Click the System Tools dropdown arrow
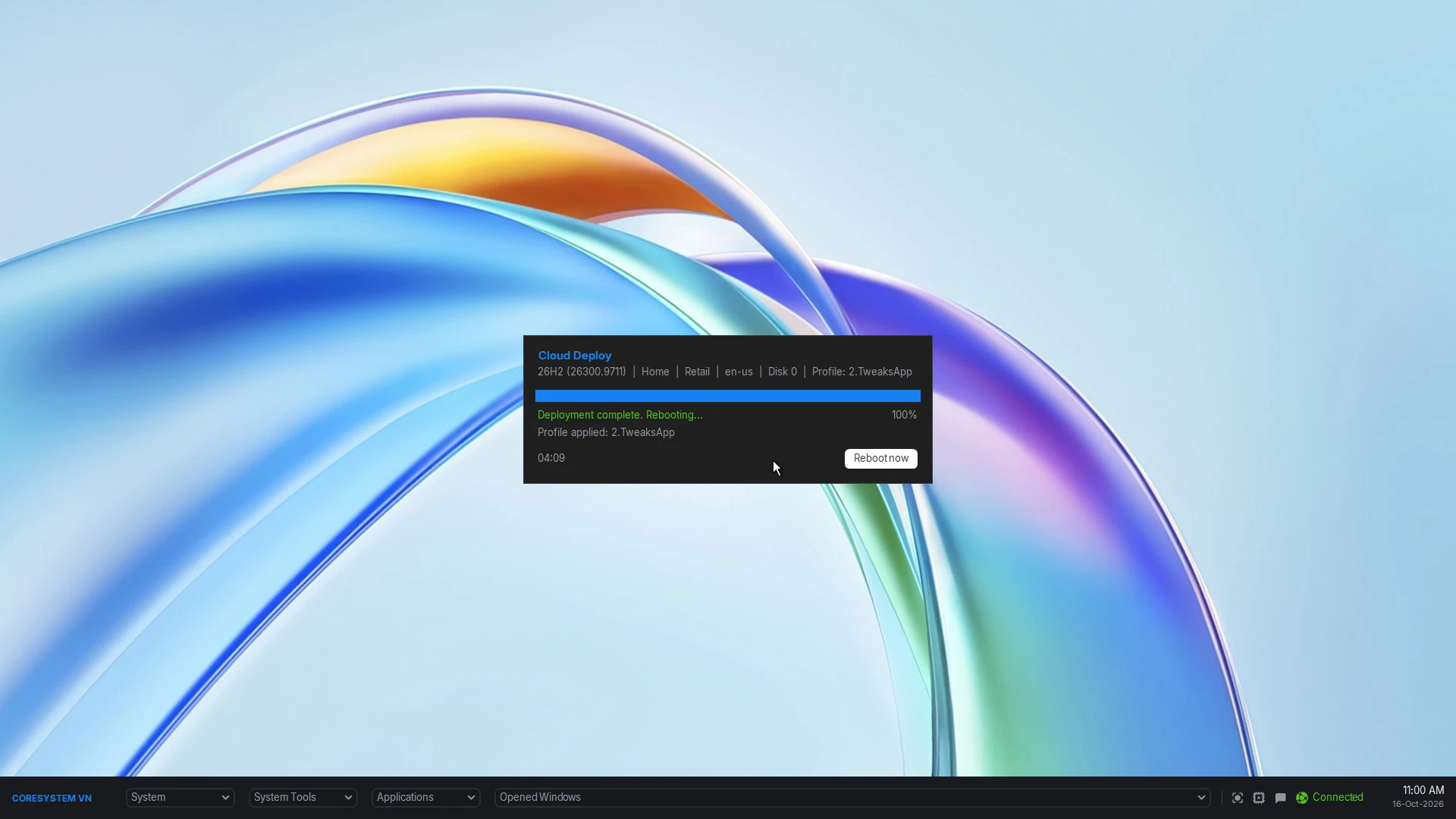 [x=348, y=798]
